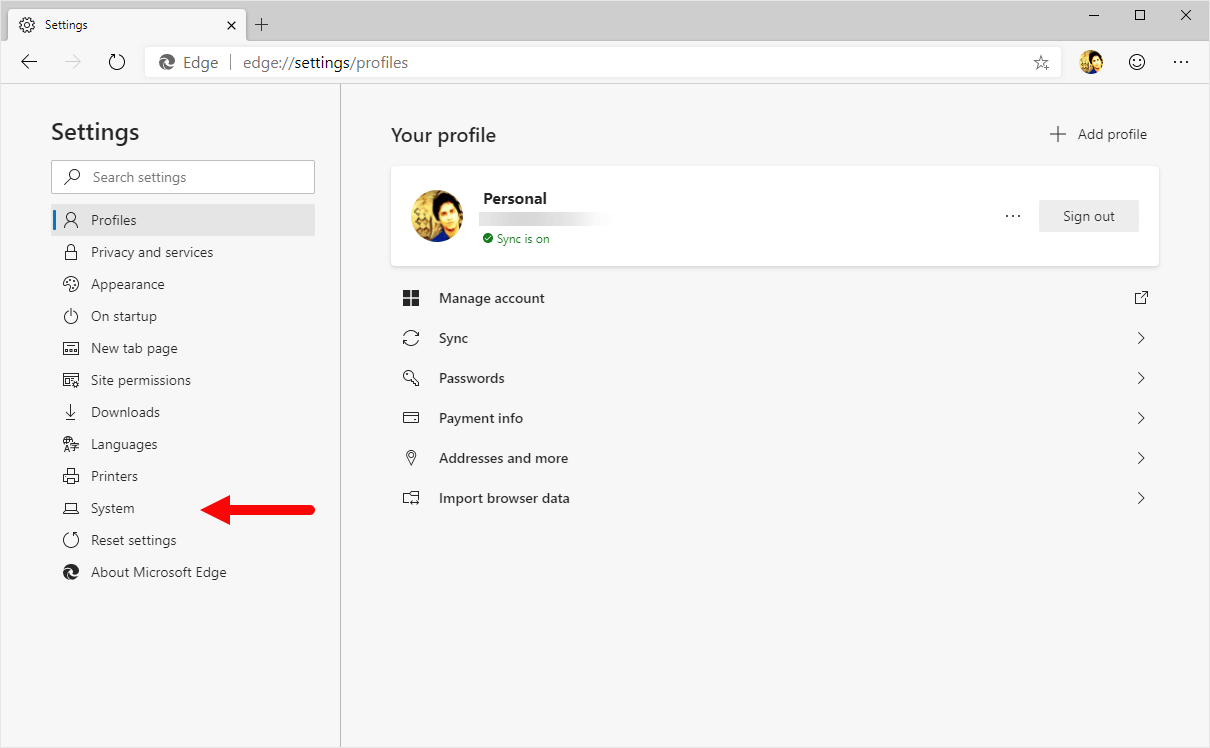
Task: Open the Settings and more menu in the toolbar
Action: 1181,62
